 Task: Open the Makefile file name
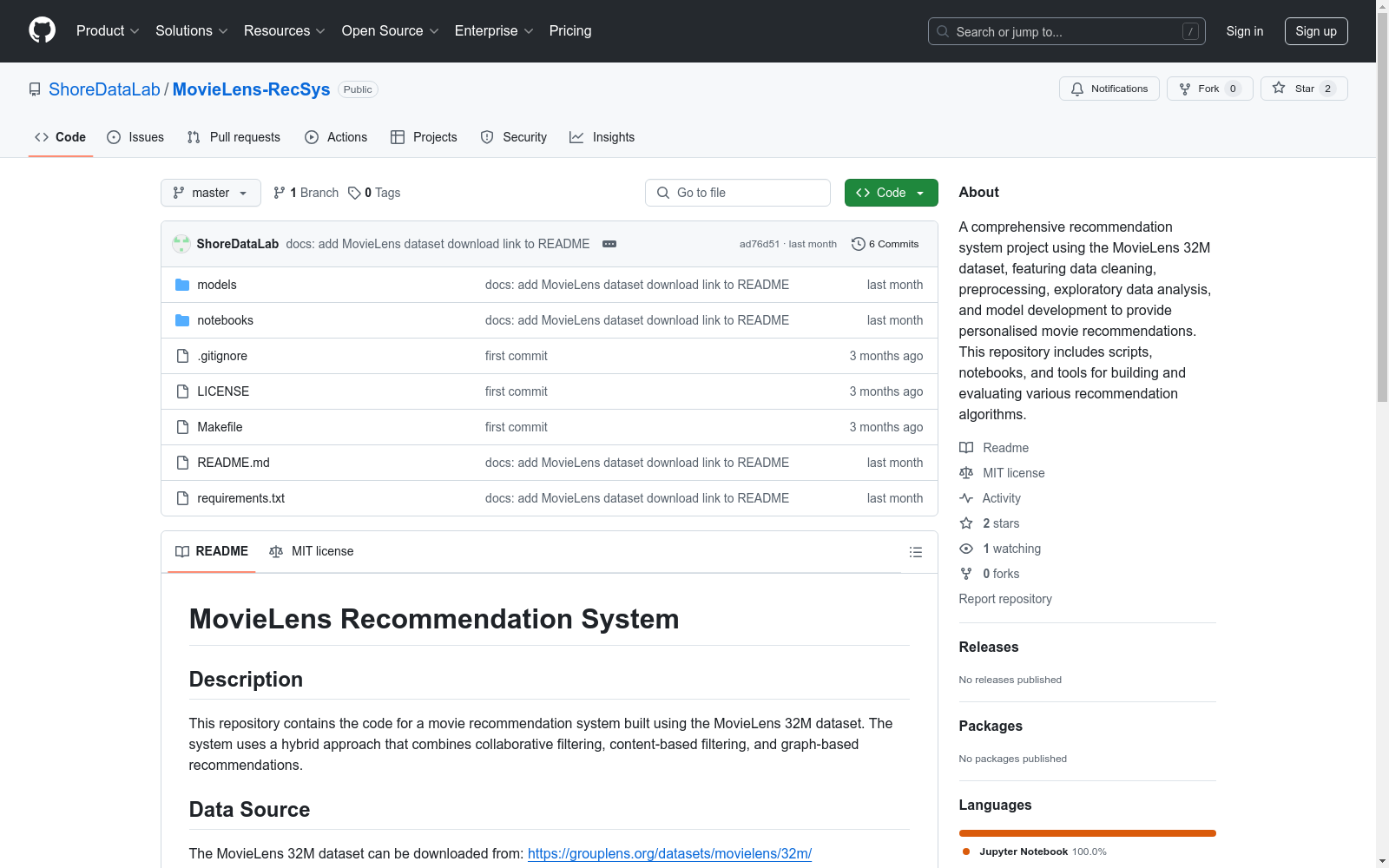tap(220, 427)
